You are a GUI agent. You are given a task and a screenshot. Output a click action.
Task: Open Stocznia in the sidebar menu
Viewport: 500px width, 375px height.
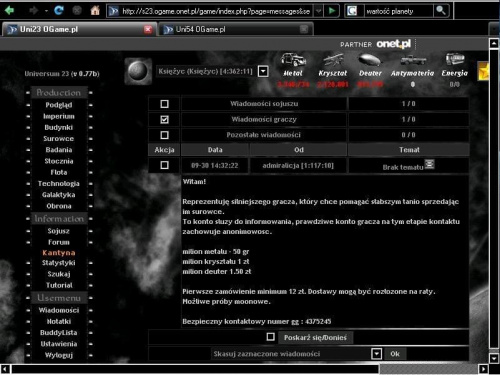(x=59, y=161)
